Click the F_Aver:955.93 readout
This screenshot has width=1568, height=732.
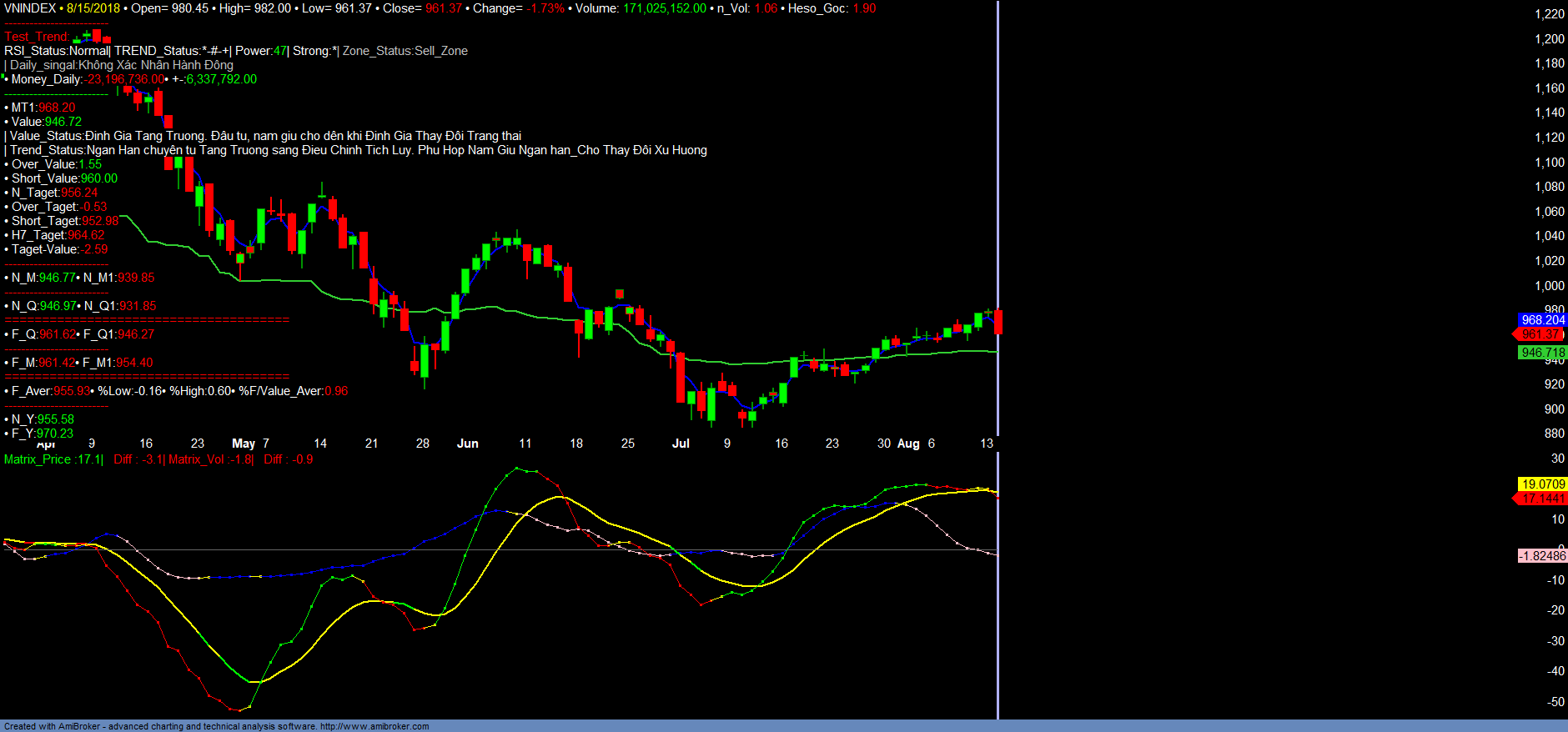coord(50,391)
